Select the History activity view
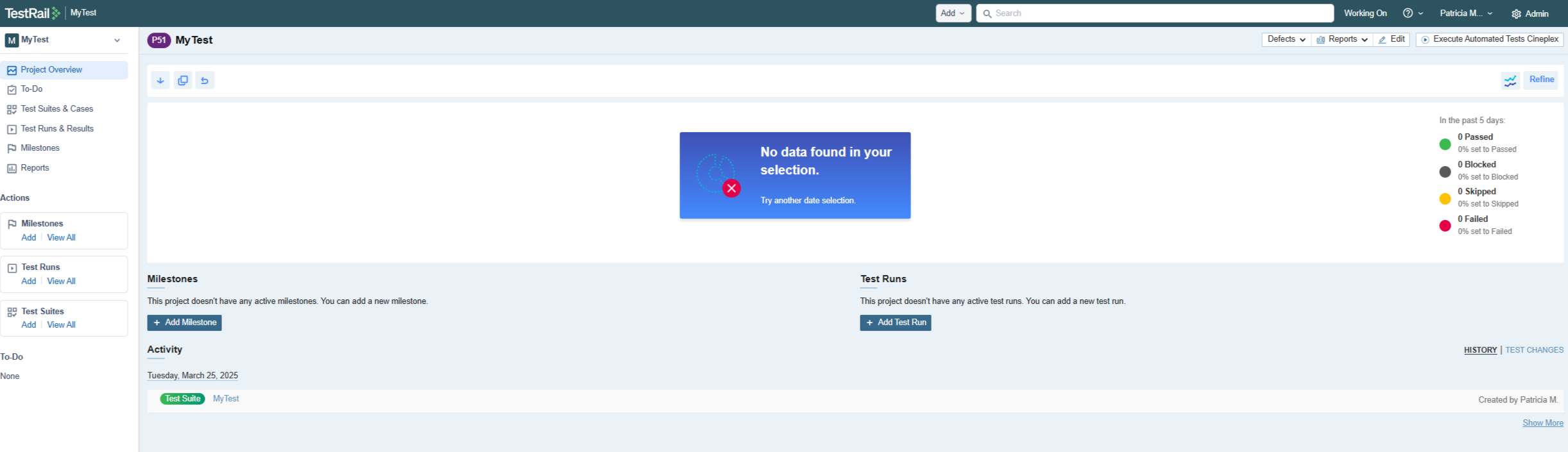This screenshot has height=452, width=1568. coord(1480,350)
